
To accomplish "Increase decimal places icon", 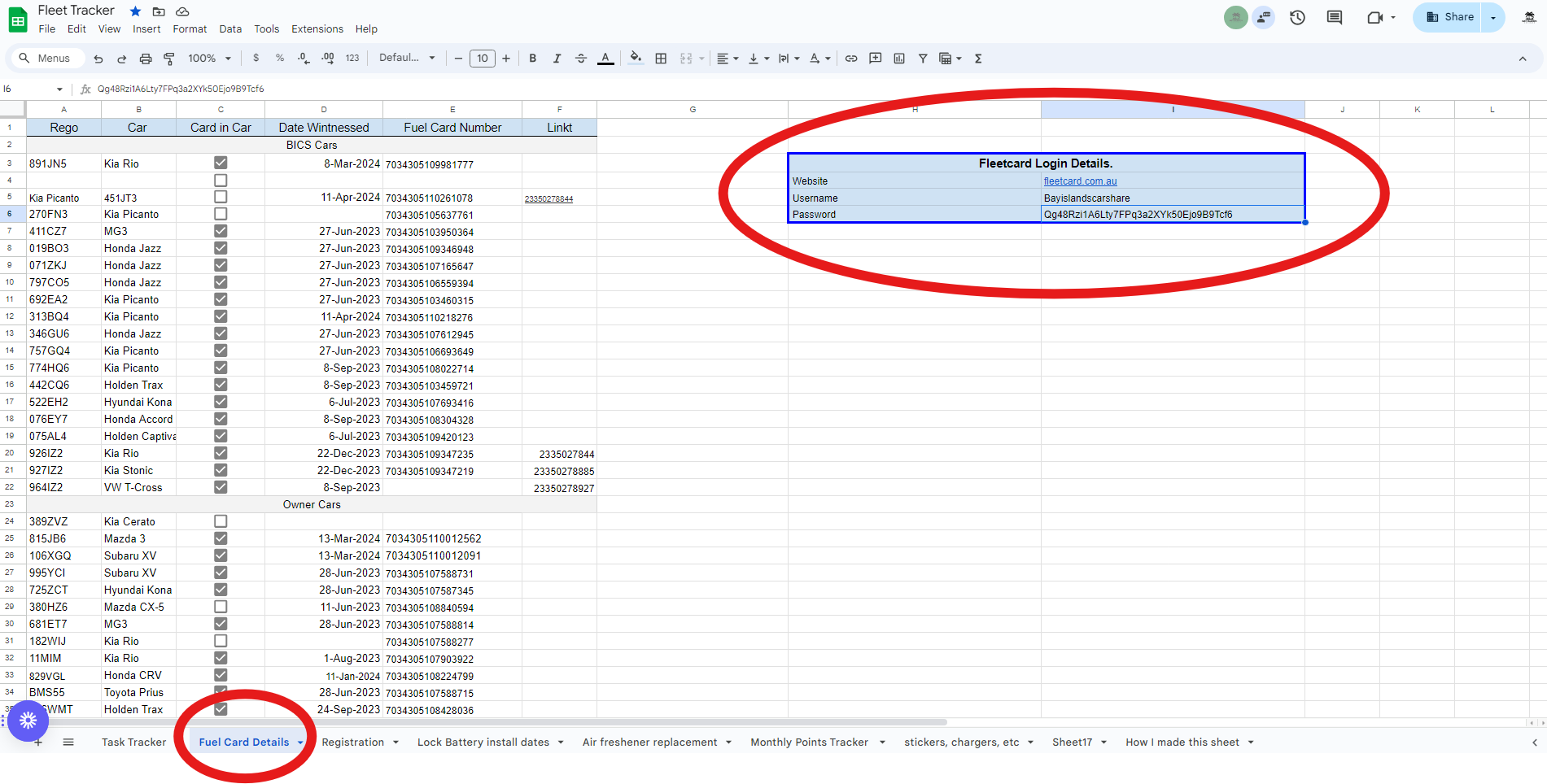I will 328,59.
